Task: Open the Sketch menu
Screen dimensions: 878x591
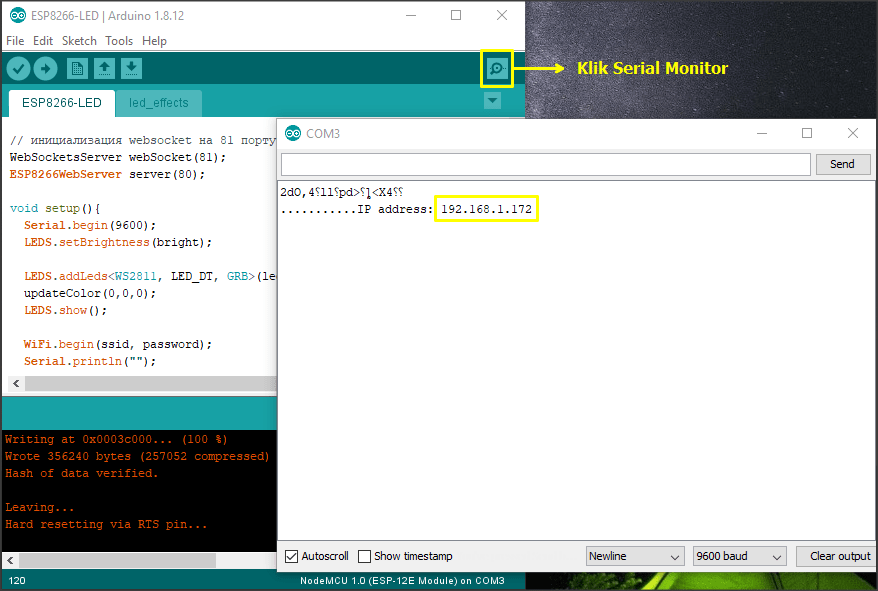Action: coord(79,41)
